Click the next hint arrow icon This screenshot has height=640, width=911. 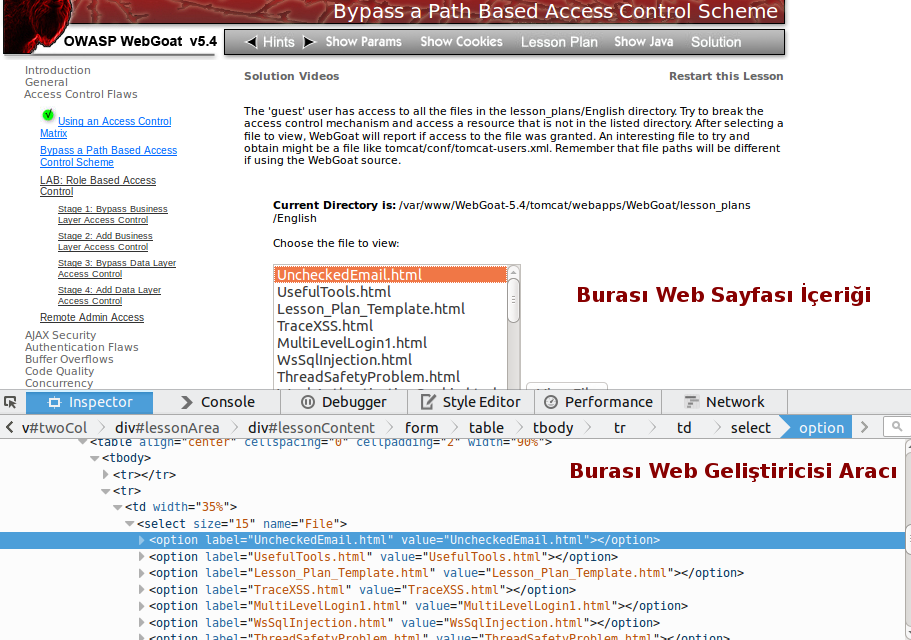pyautogui.click(x=309, y=42)
